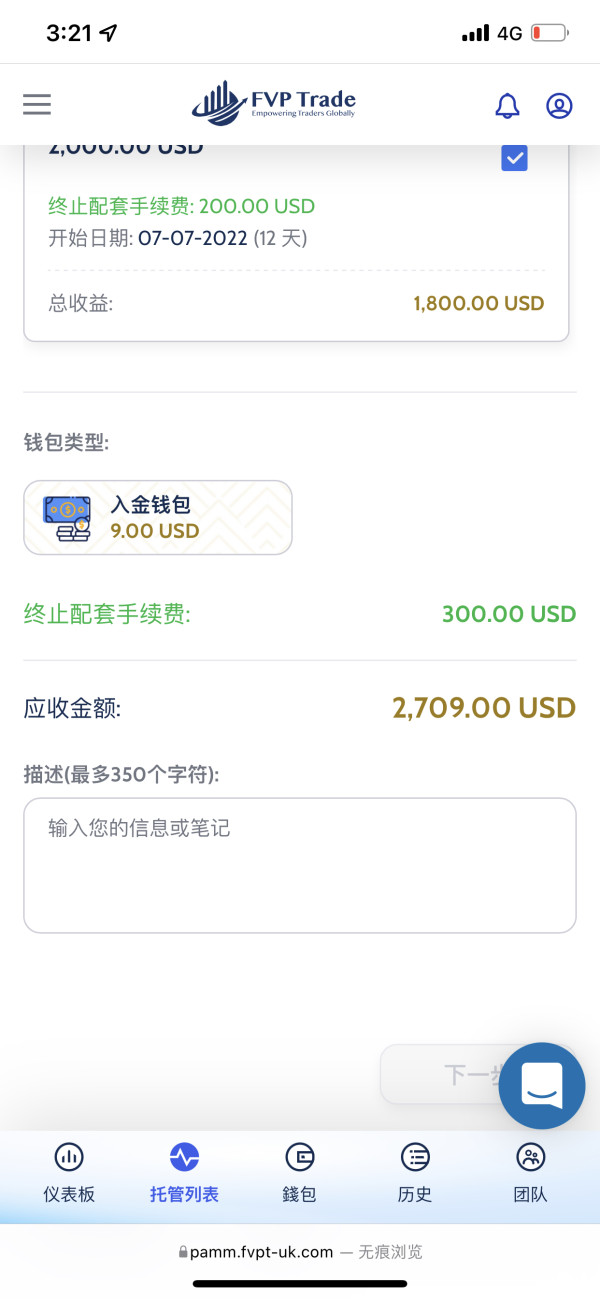This screenshot has width=600, height=1299.
Task: Tap the money stack wallet icon
Action: (67, 519)
